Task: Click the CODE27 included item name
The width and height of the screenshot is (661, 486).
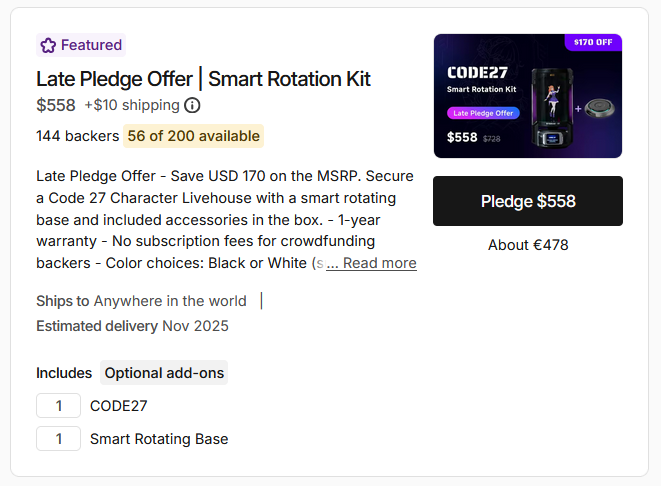Action: [x=118, y=406]
